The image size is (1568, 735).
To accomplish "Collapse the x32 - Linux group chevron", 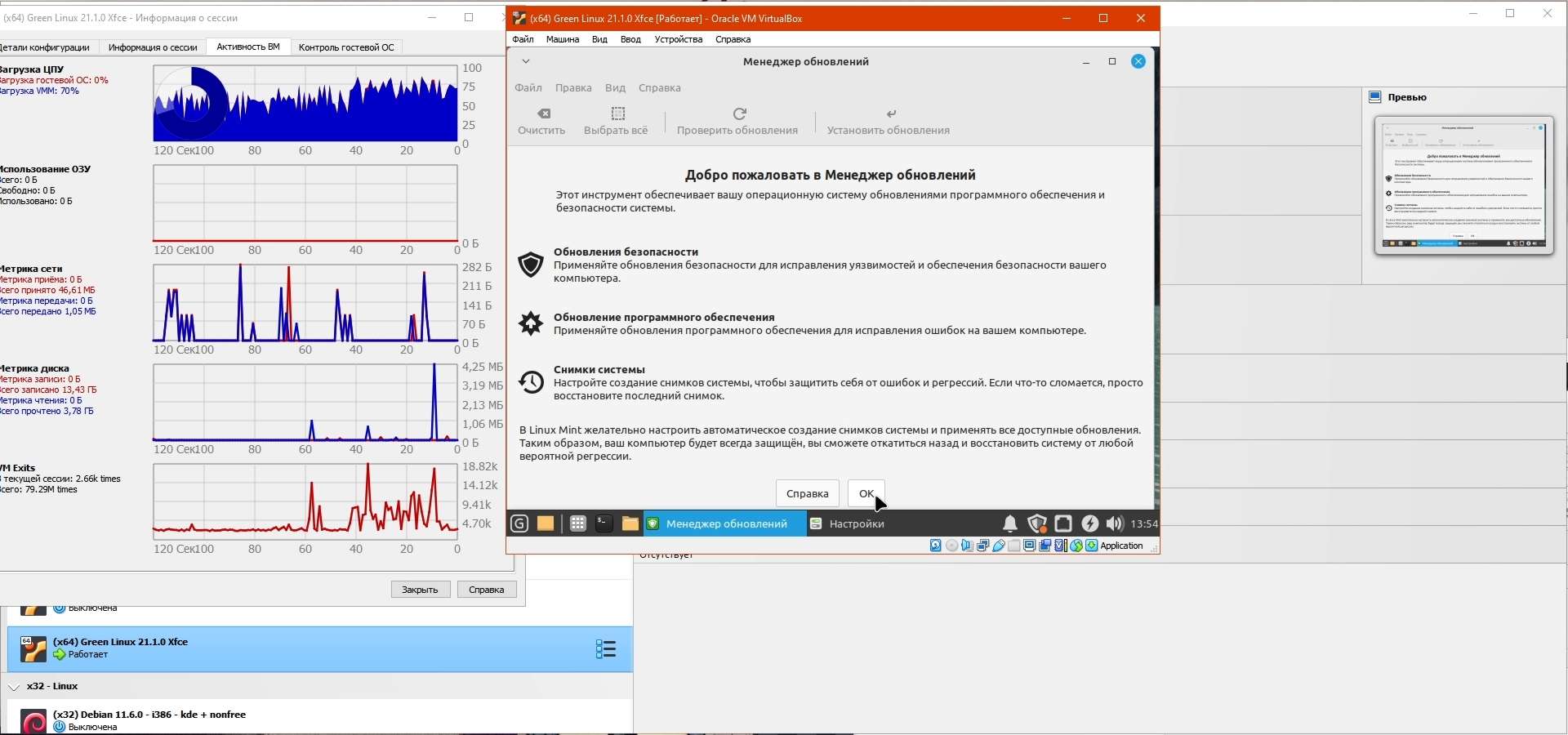I will (x=14, y=687).
